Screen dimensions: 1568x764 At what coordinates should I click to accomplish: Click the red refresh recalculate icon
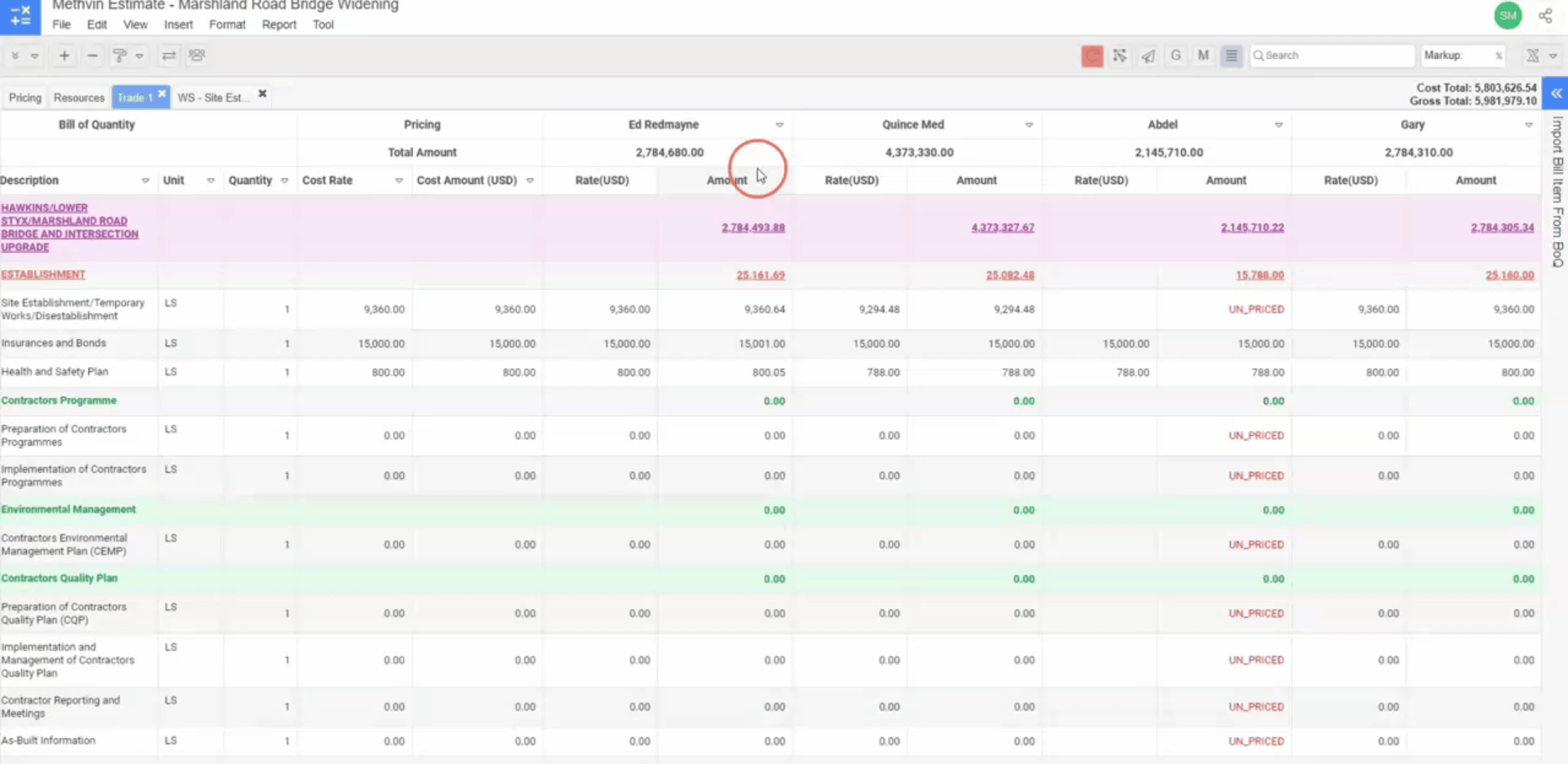1092,55
